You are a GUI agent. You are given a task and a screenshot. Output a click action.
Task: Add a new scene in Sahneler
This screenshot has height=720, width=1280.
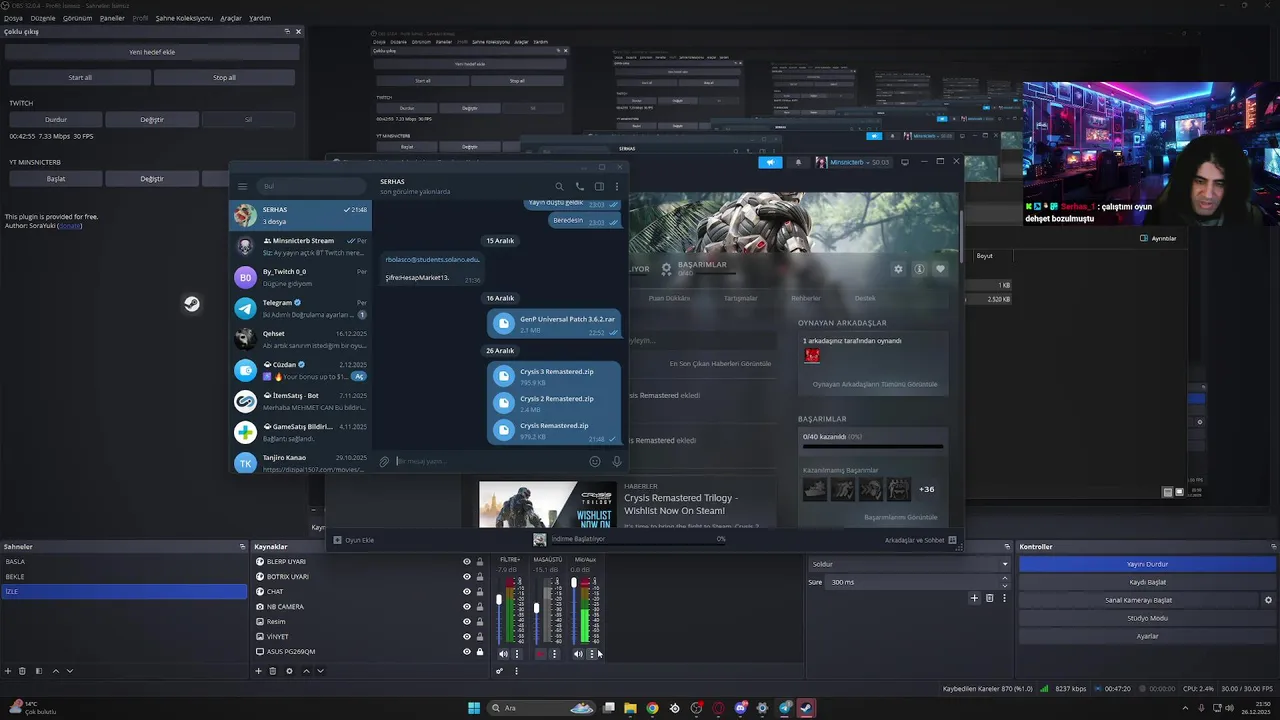coord(8,671)
